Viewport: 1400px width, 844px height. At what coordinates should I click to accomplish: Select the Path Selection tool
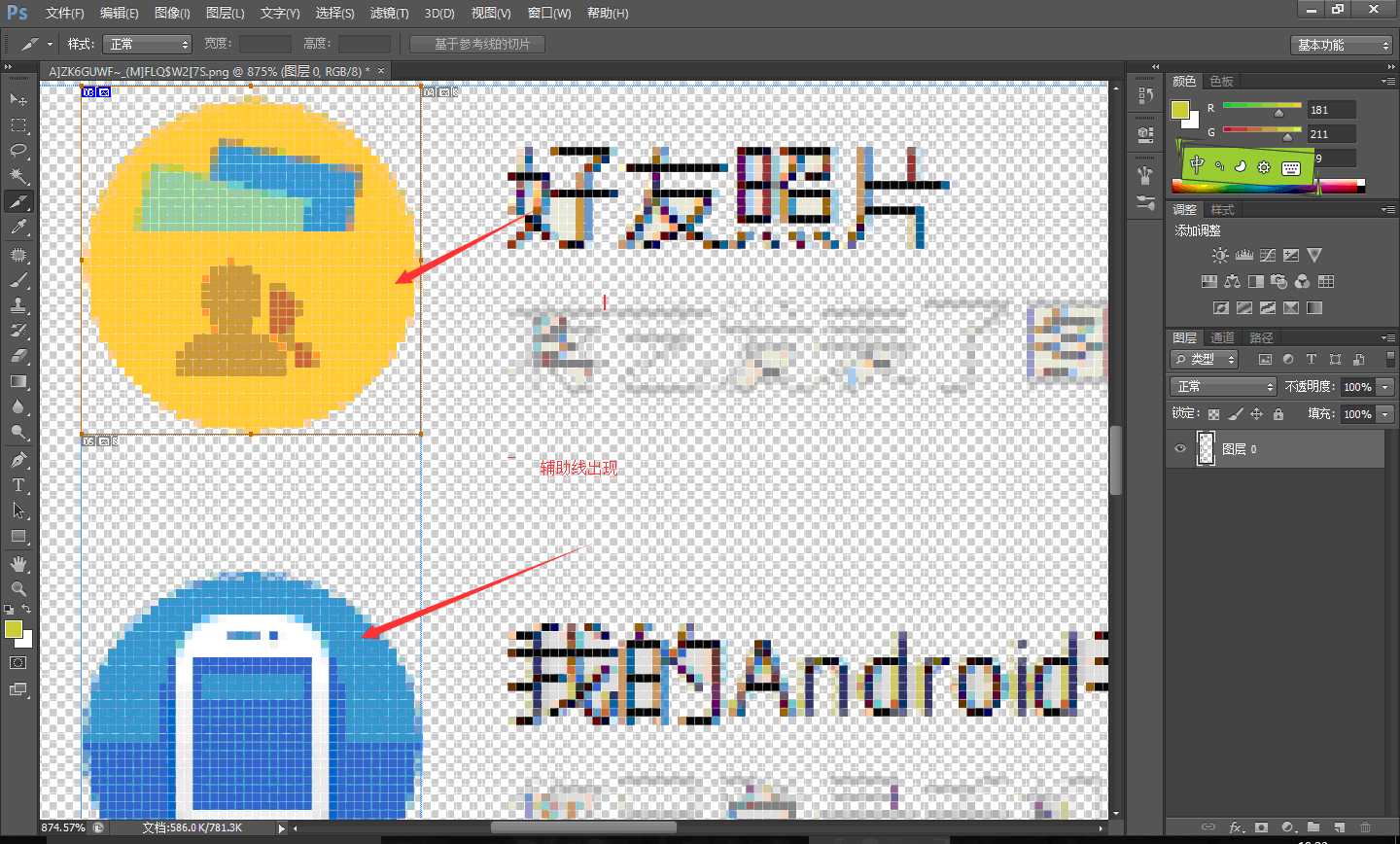coord(18,510)
